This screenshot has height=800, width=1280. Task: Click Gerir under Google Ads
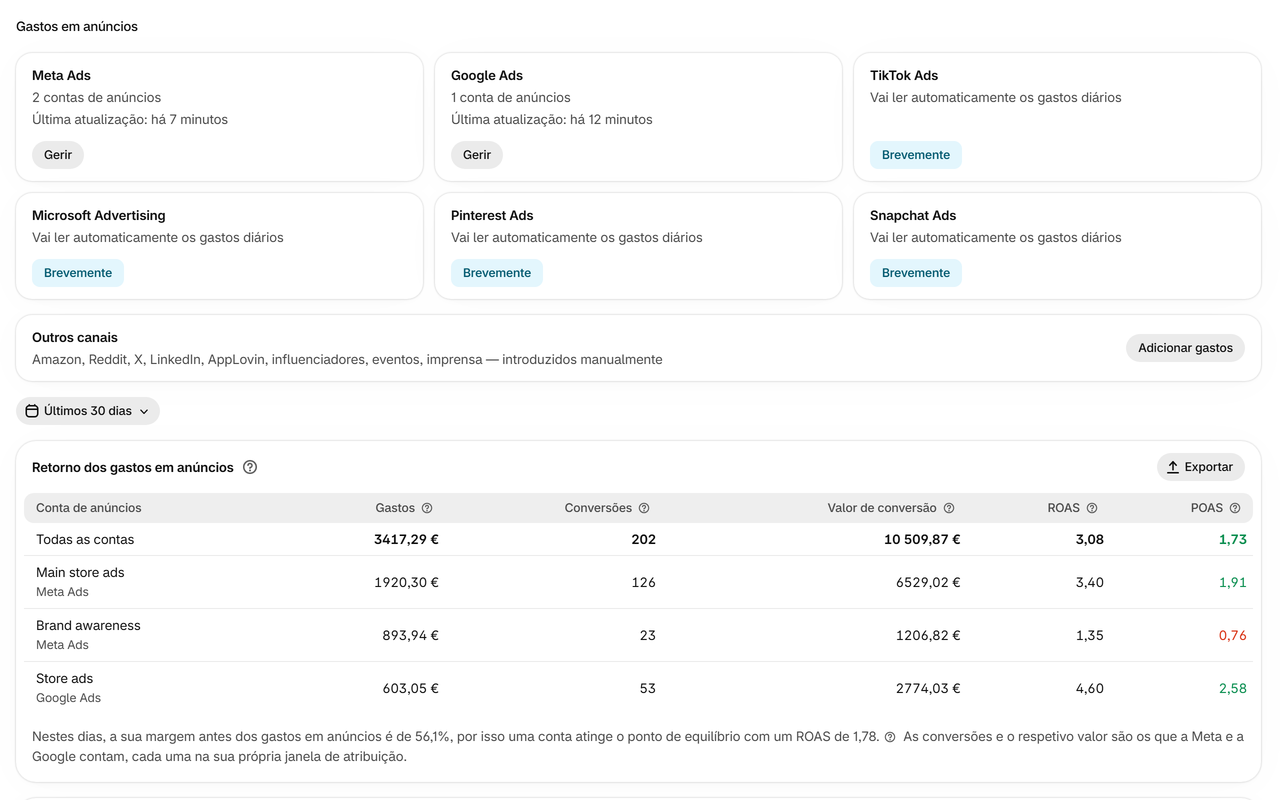point(477,155)
